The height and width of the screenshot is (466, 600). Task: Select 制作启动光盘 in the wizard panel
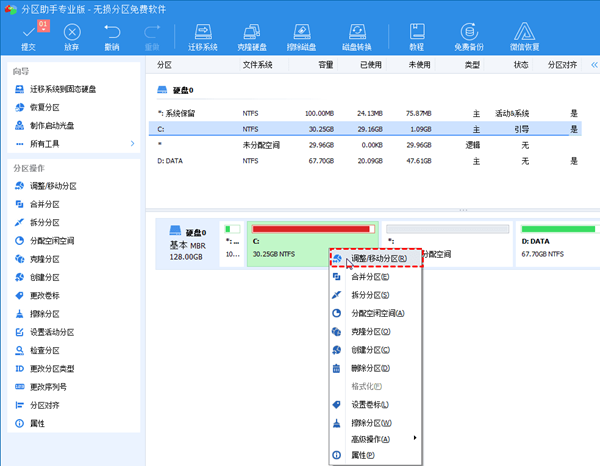coord(44,125)
